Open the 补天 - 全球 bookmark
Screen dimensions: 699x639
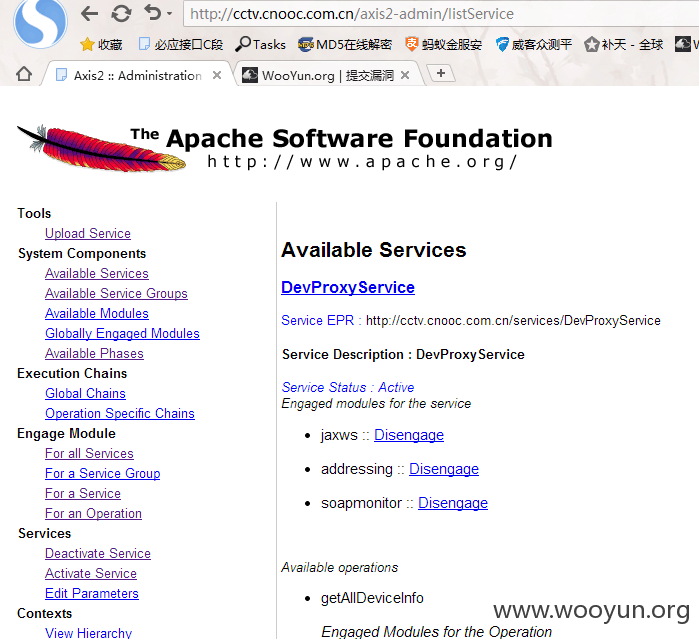point(624,45)
